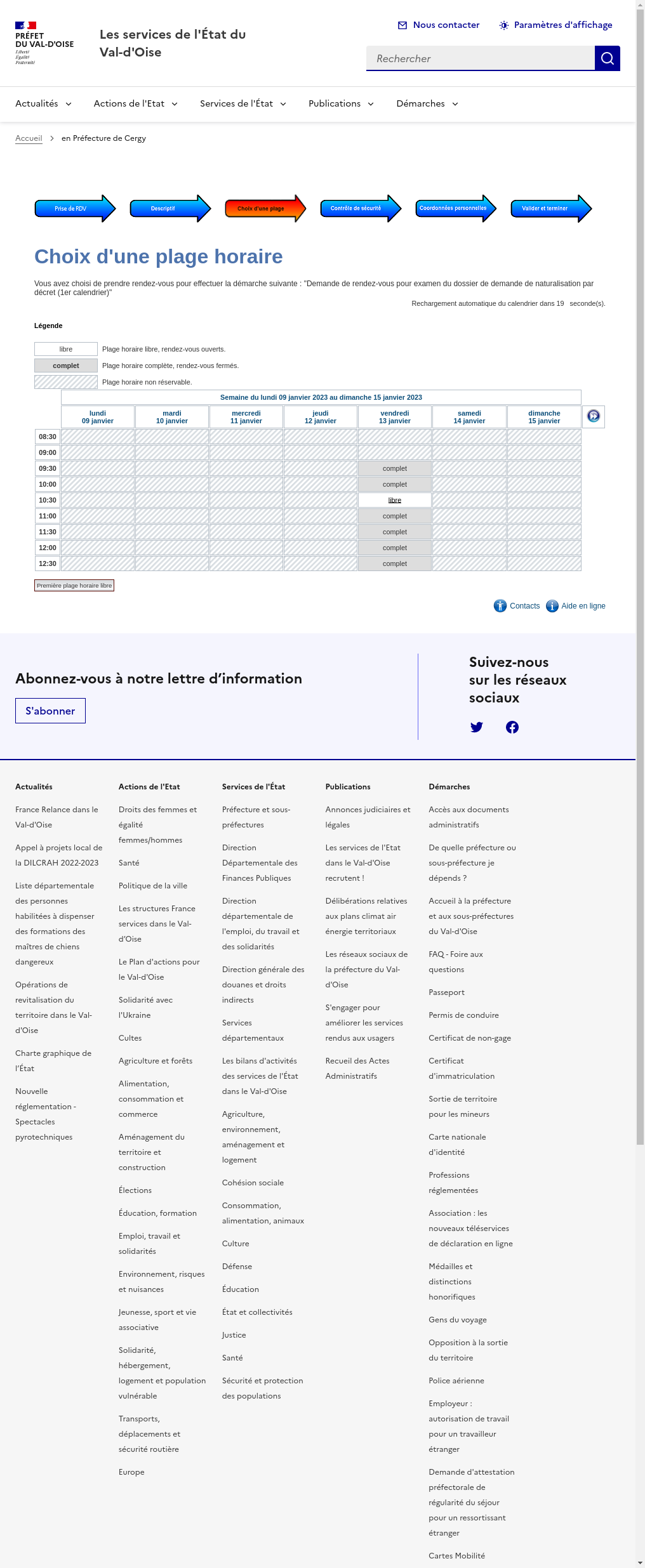This screenshot has width=645, height=1568.
Task: Open footer link Recueil des Actes Administratifs
Action: (357, 1069)
